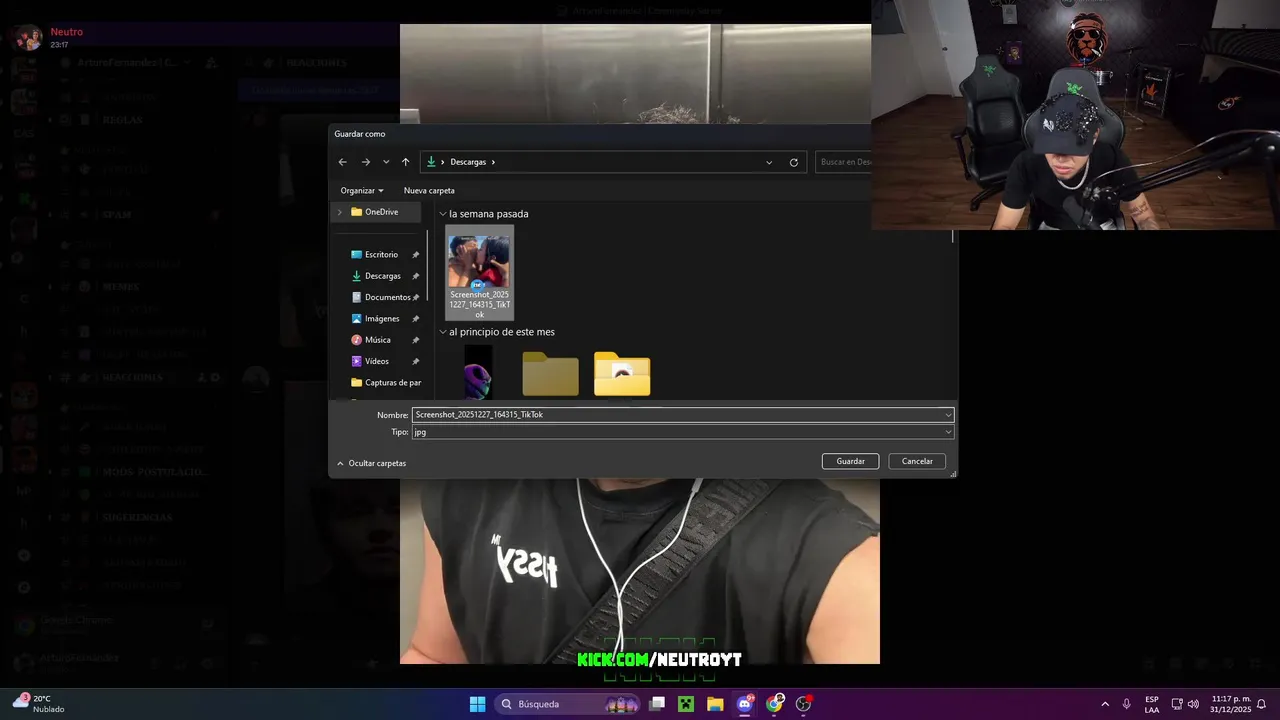
Task: Open the Windows Start menu
Action: click(477, 704)
